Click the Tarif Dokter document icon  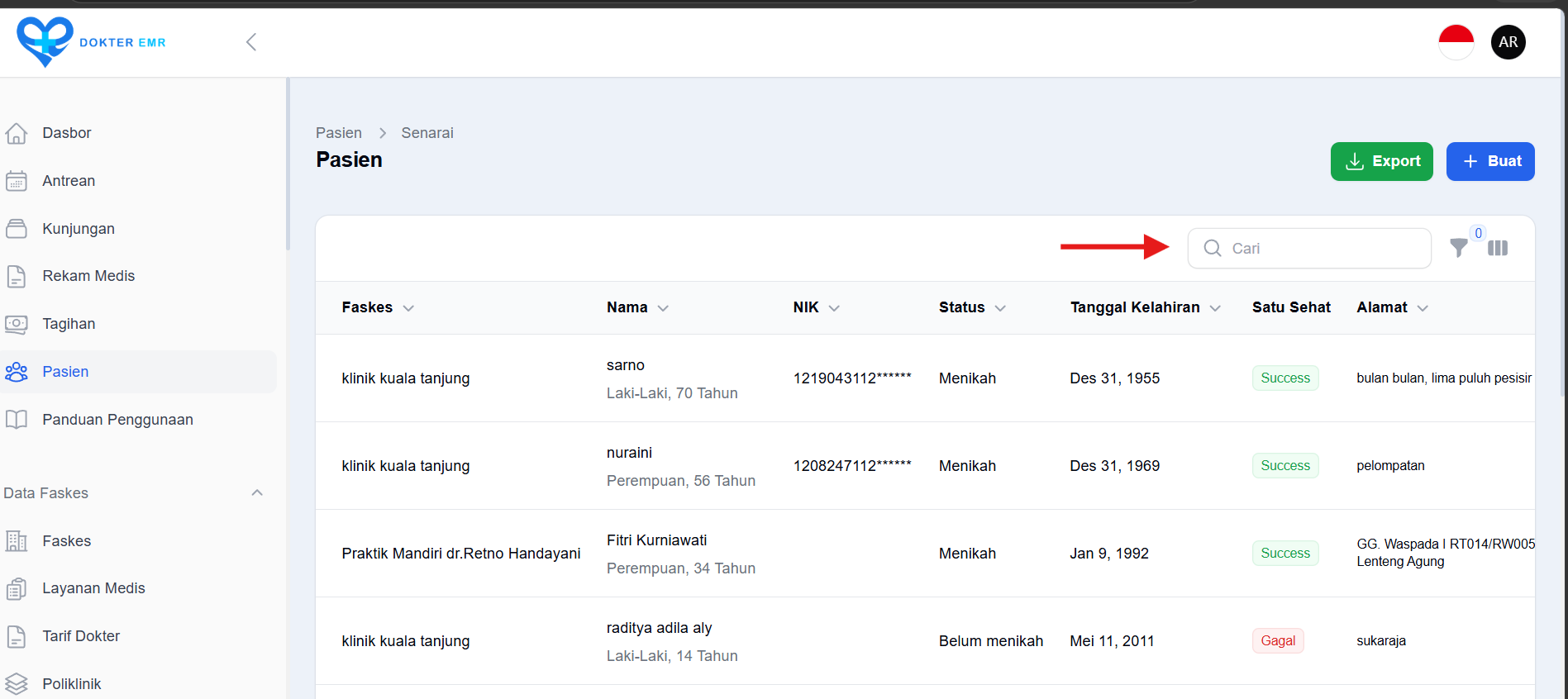click(17, 636)
